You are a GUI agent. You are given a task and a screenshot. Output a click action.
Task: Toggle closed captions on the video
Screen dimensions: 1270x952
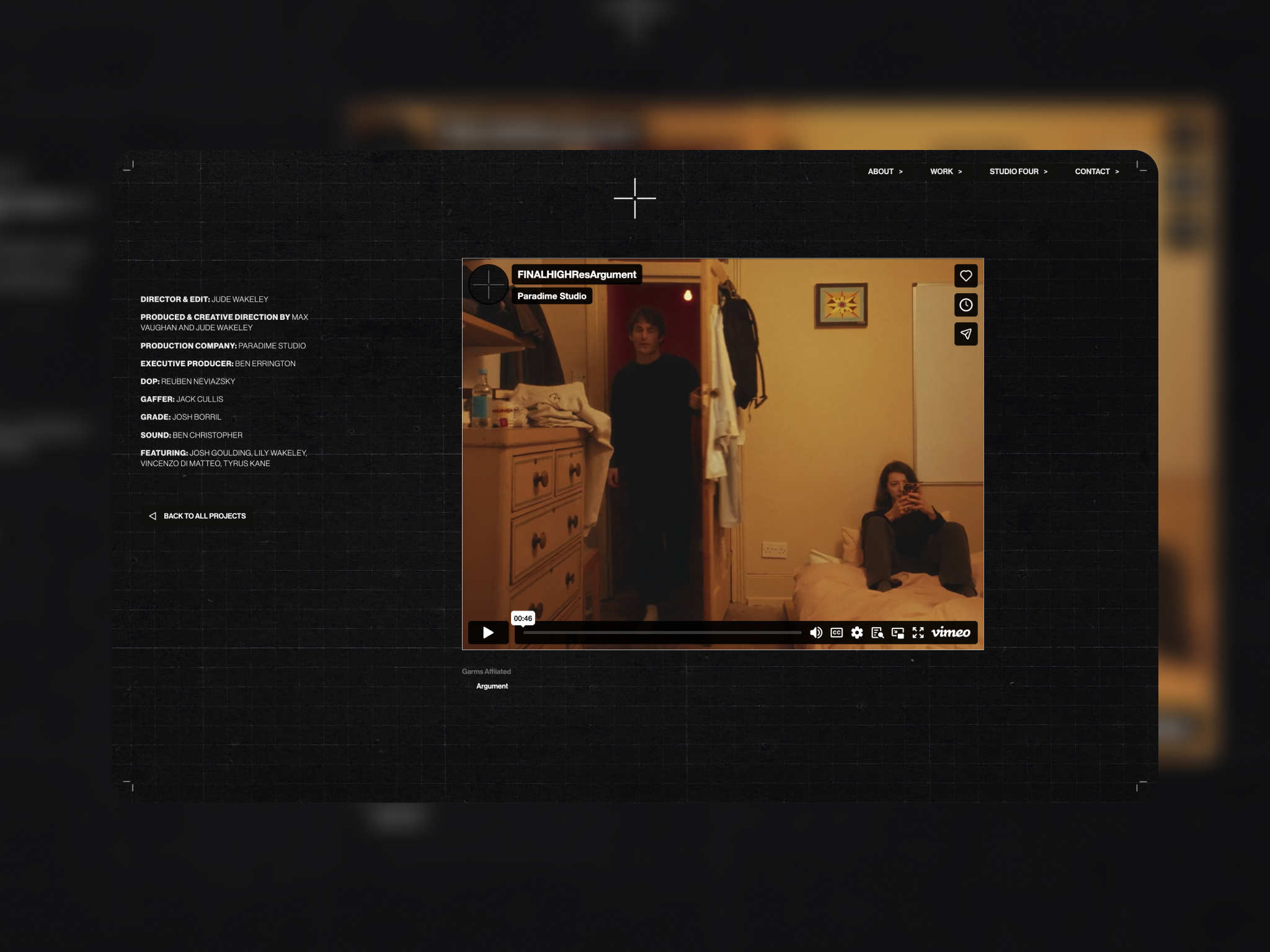coord(837,632)
